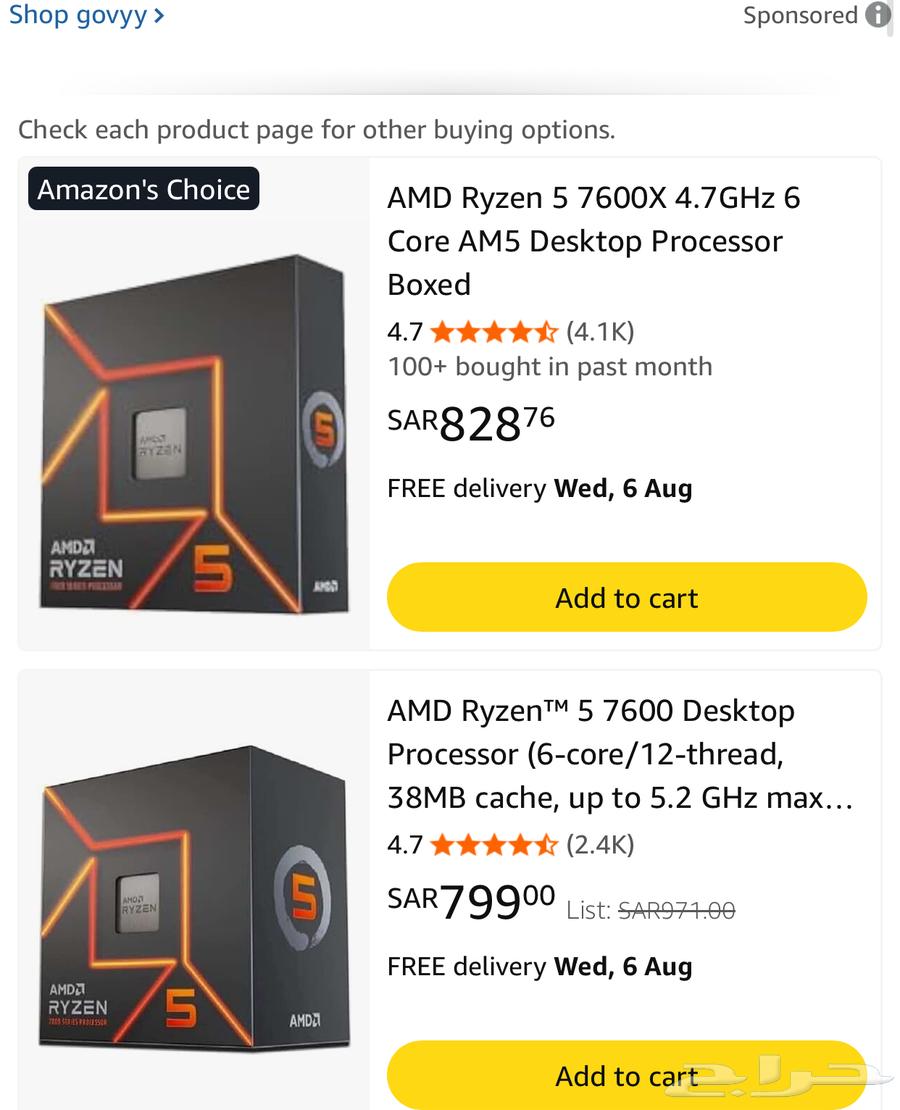Screen dimensions: 900x1110
Task: Click Check each product page message
Action: 316,130
